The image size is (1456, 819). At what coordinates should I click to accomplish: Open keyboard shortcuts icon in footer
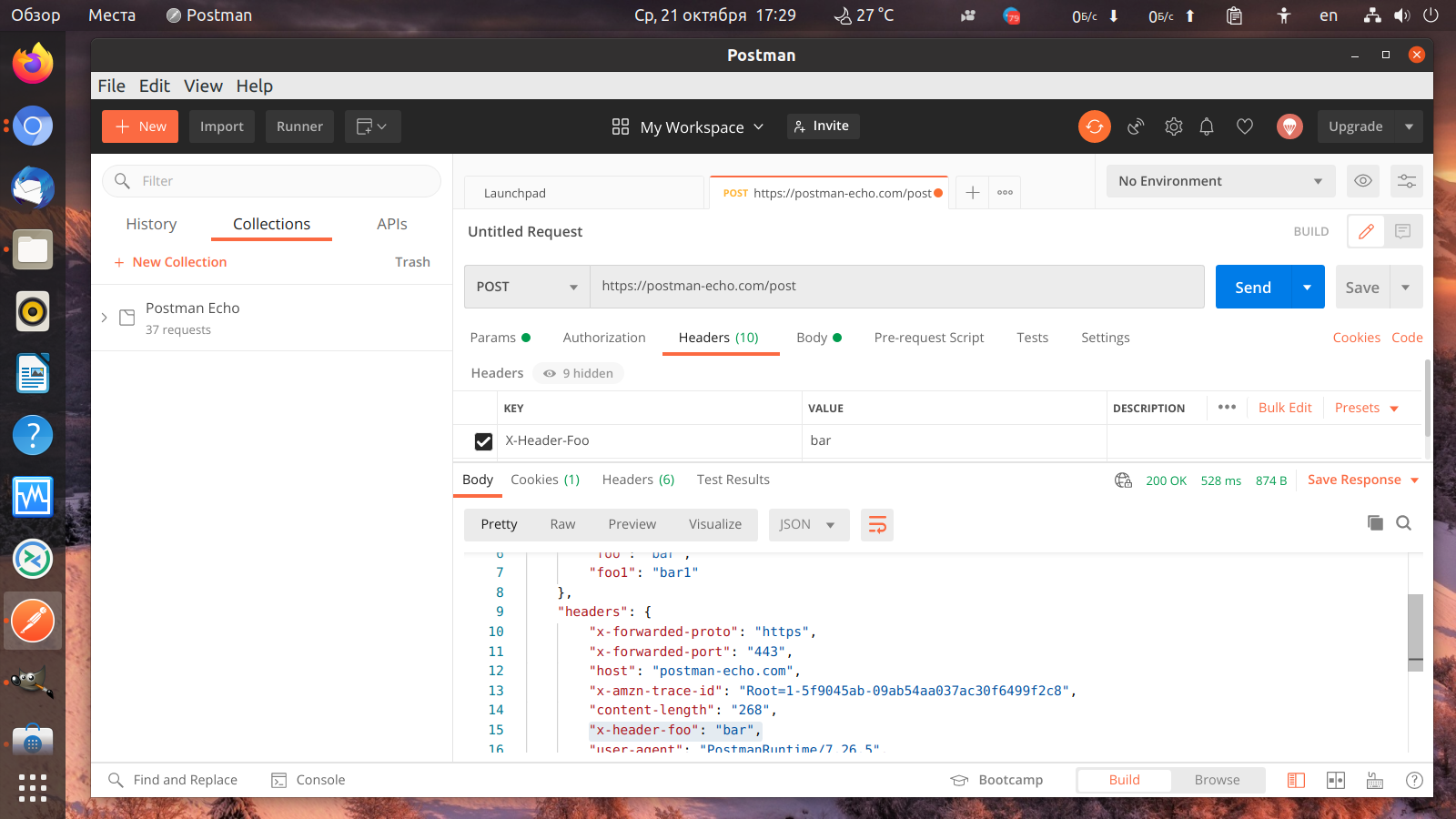(x=1375, y=780)
